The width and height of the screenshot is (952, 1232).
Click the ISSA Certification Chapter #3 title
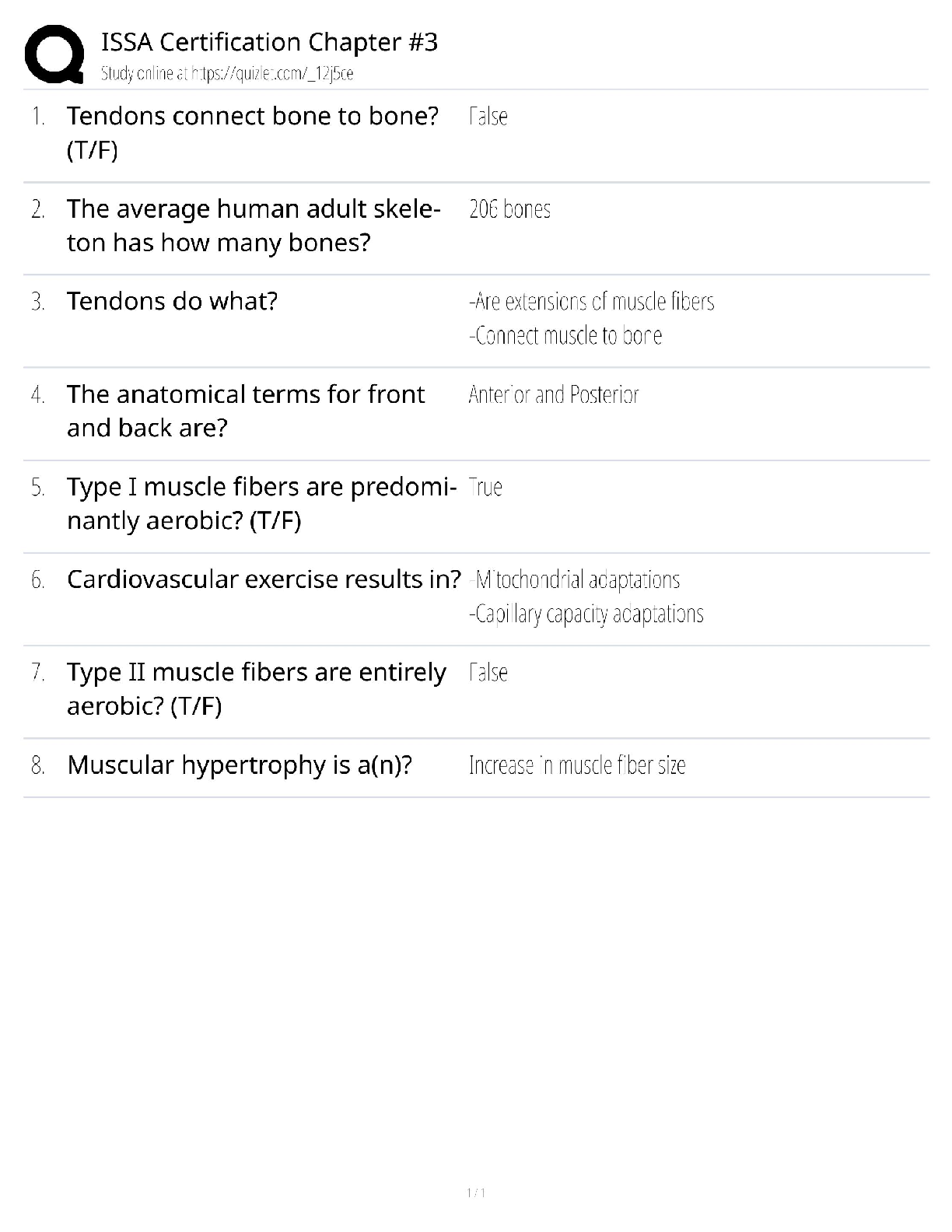269,42
